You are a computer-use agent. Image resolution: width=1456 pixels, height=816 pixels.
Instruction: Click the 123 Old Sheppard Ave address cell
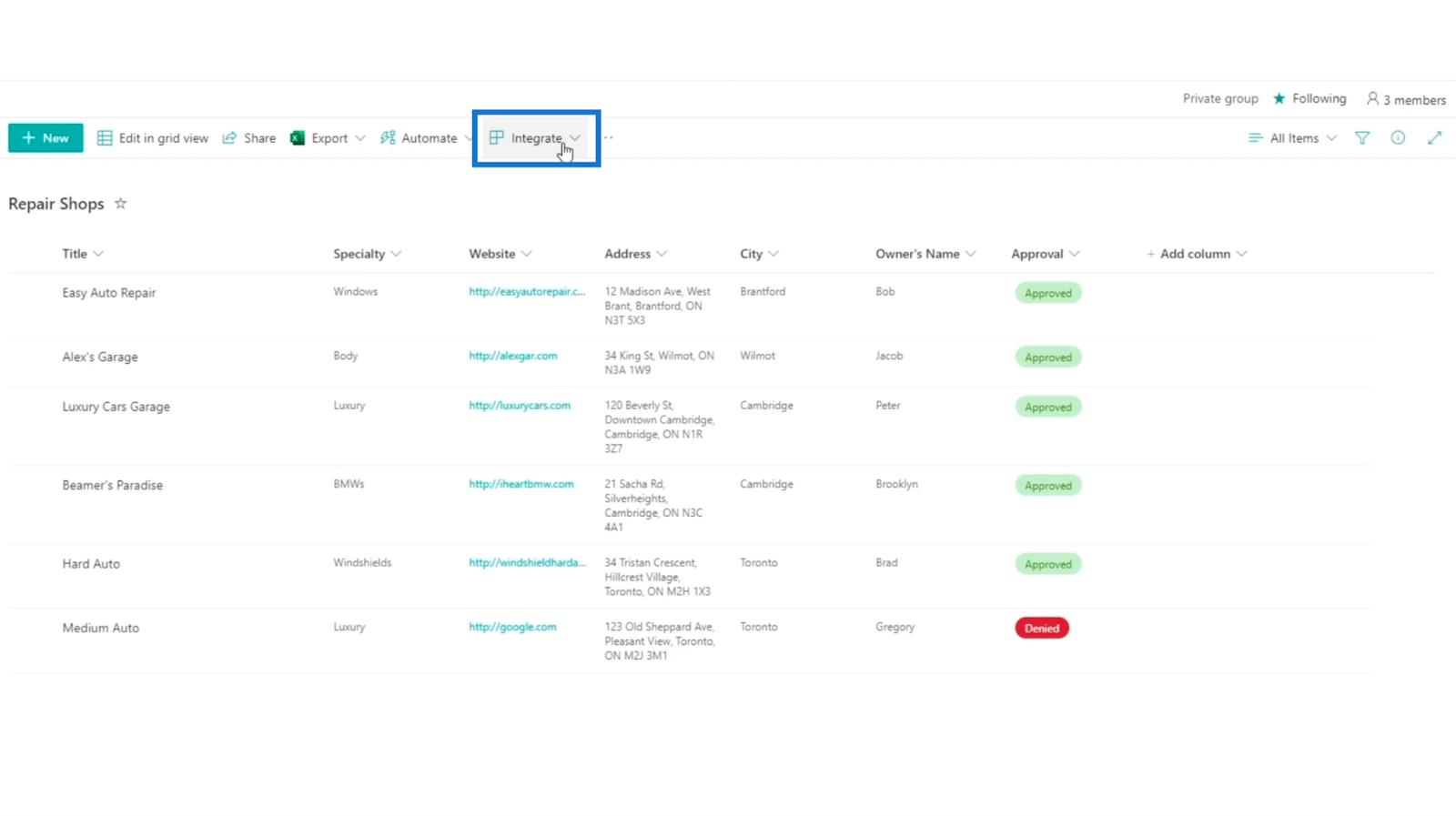pyautogui.click(x=660, y=641)
